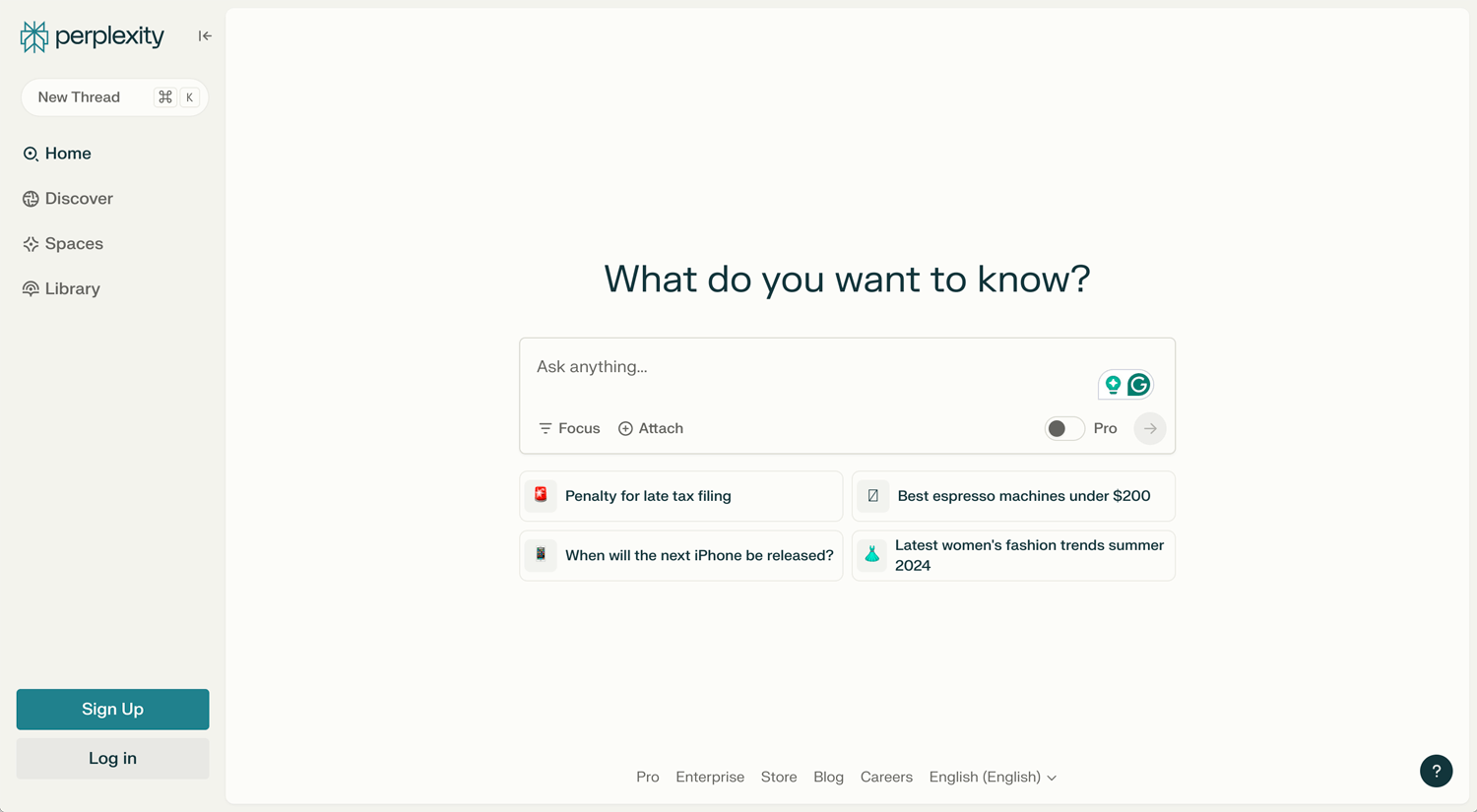1477x812 pixels.
Task: Click the phone emoji on iPhone suggestion
Action: click(x=541, y=555)
